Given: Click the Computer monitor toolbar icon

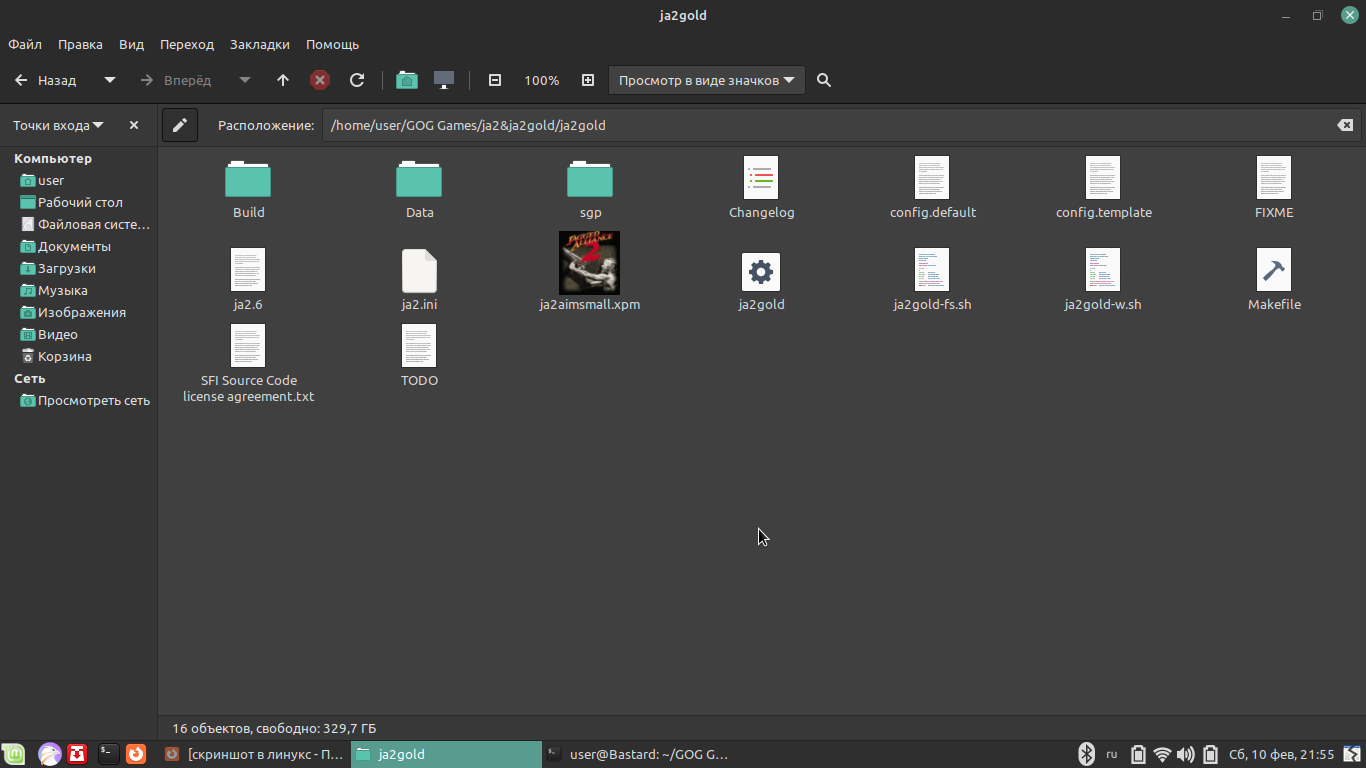Looking at the screenshot, I should click(x=444, y=80).
